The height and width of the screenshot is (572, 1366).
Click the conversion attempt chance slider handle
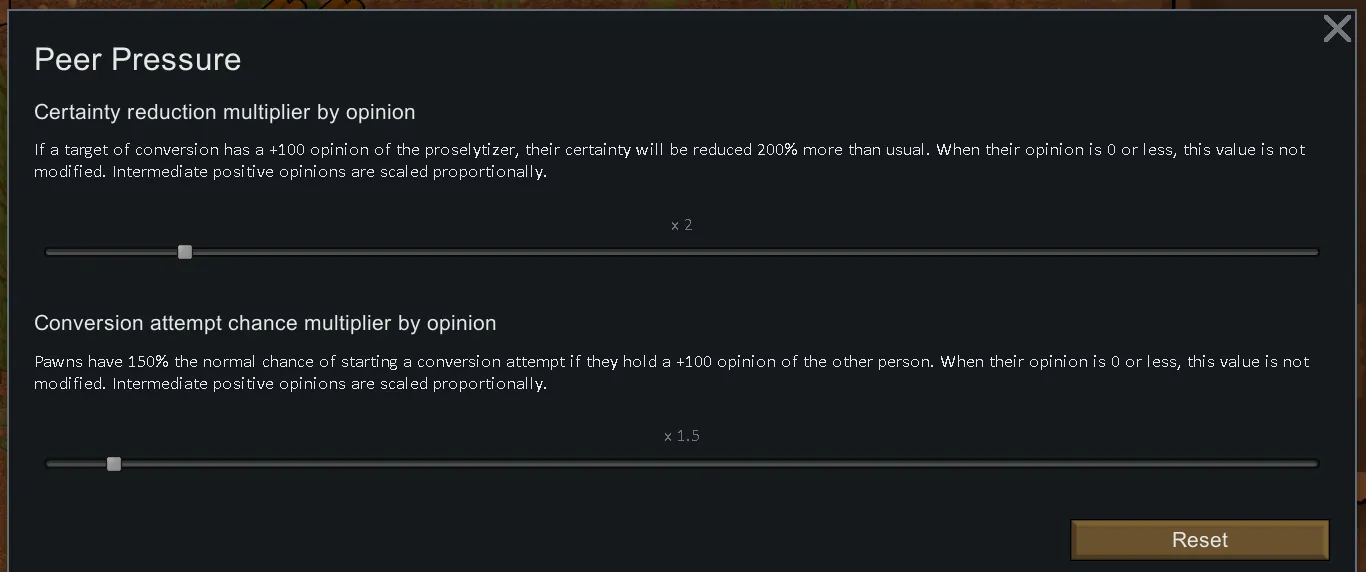point(114,464)
